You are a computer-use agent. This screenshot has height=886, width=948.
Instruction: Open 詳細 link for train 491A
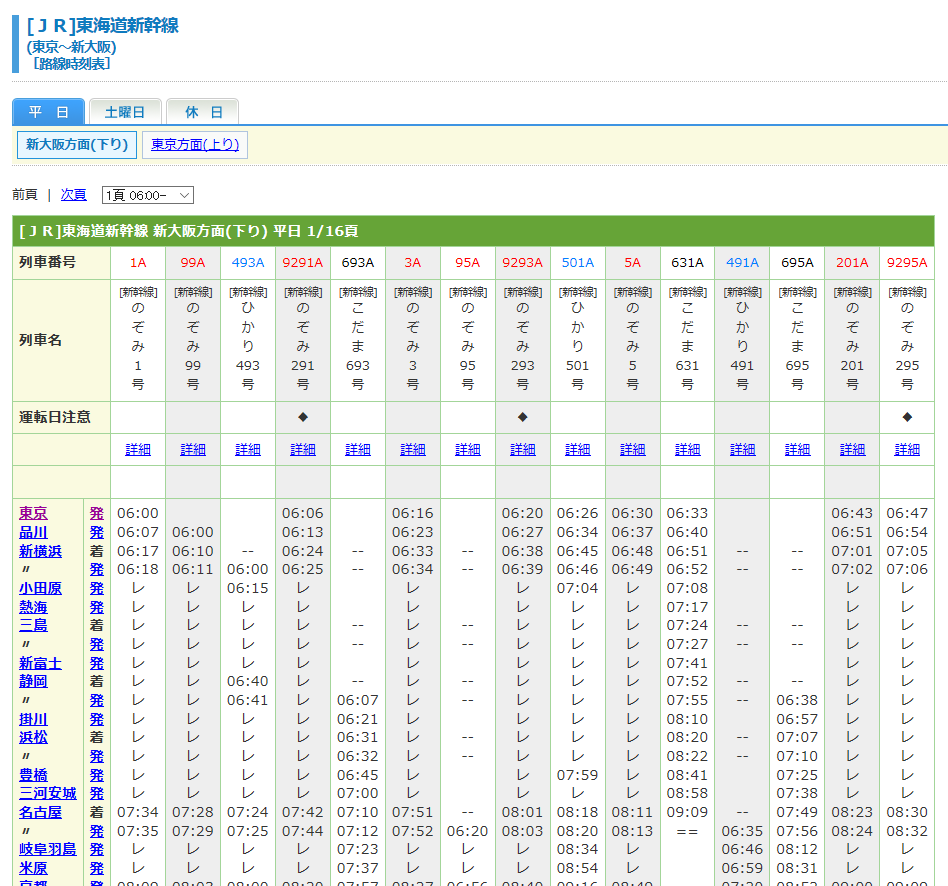742,449
